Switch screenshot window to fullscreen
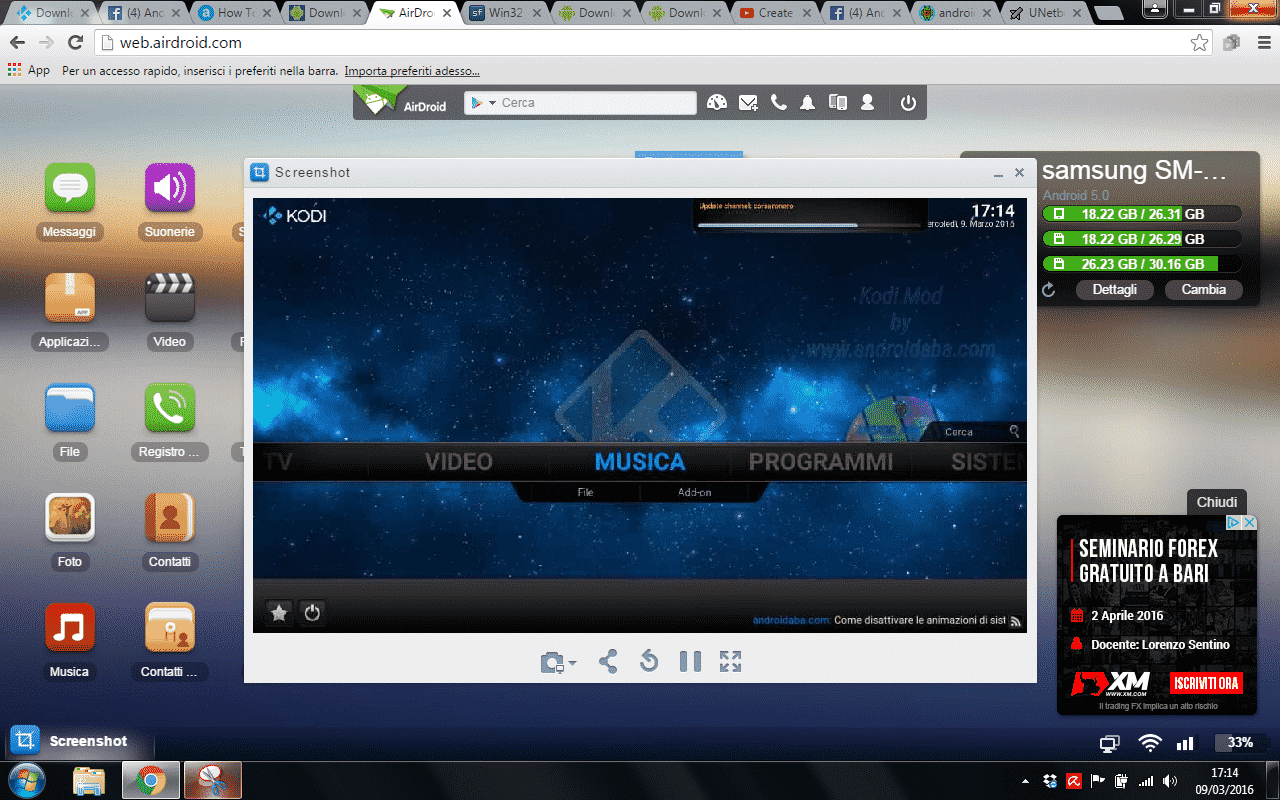 [x=731, y=661]
